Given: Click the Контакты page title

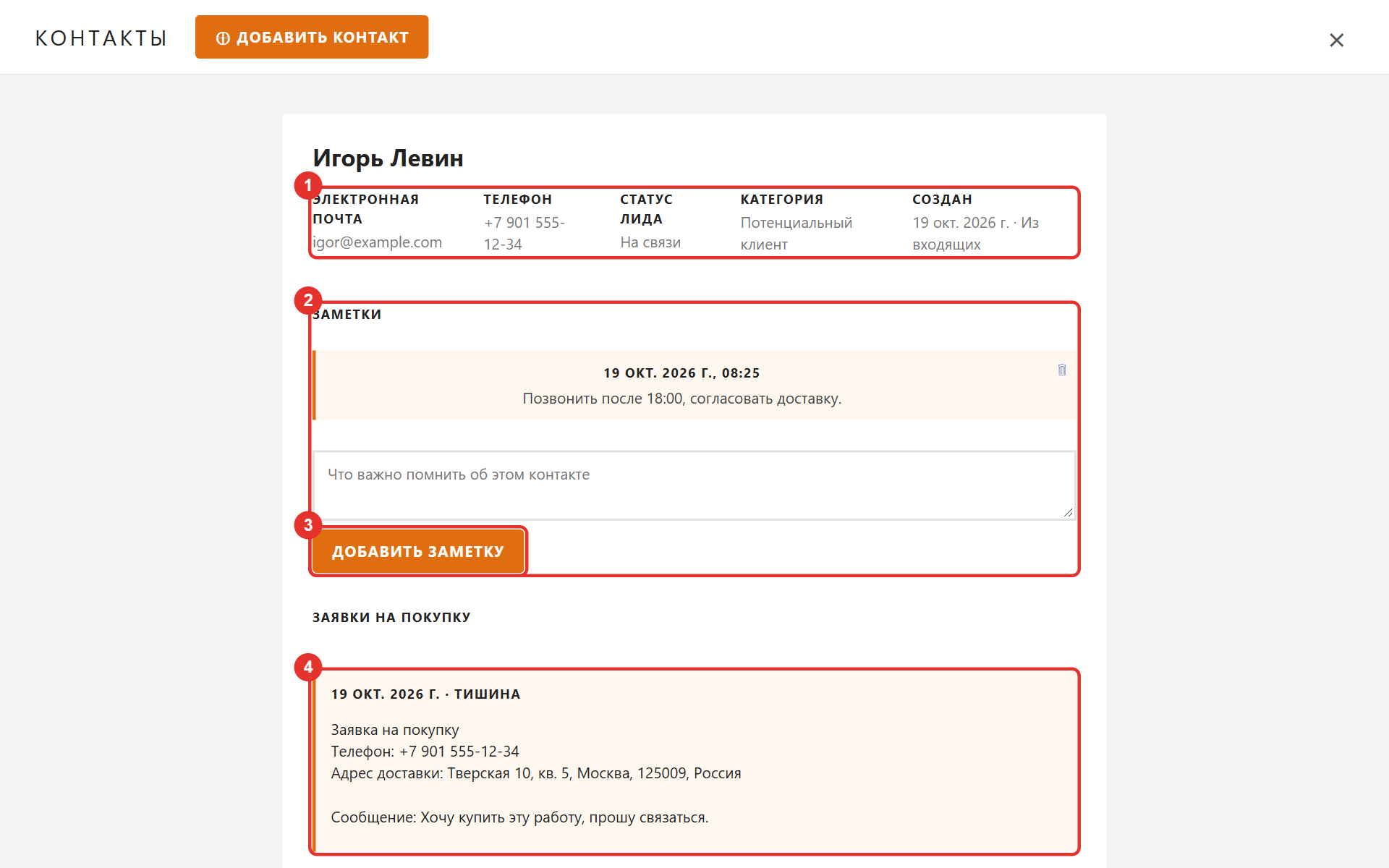Looking at the screenshot, I should [101, 38].
